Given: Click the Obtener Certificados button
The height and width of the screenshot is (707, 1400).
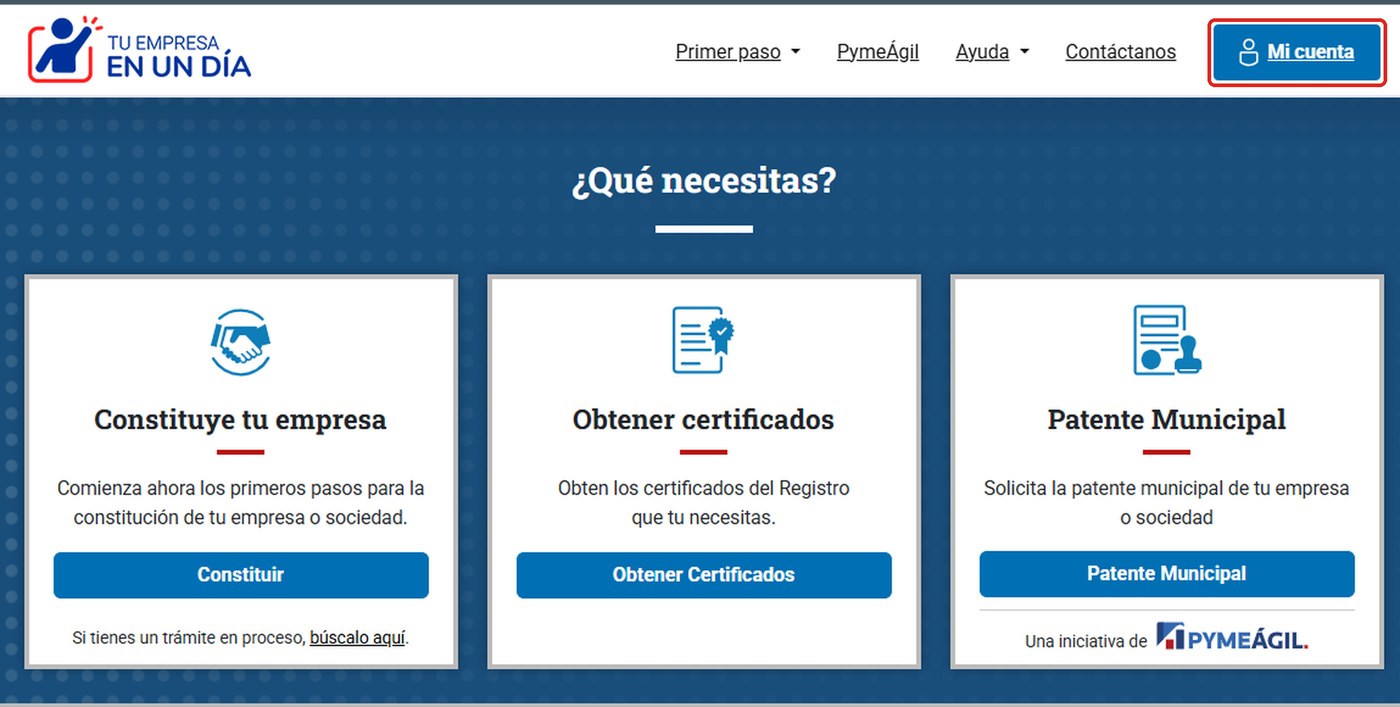Looking at the screenshot, I should 704,575.
